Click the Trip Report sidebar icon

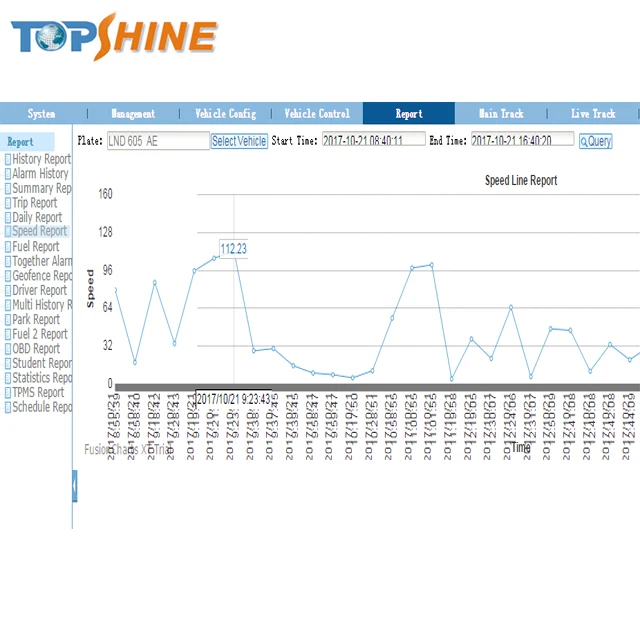(8, 203)
